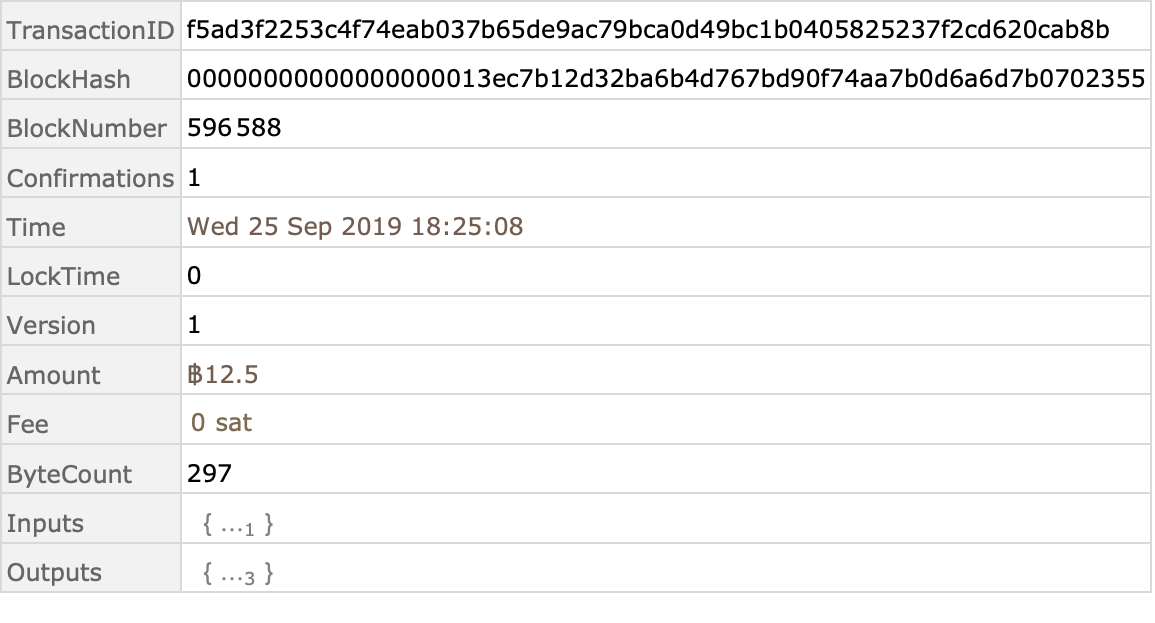Click the Inputs key label

point(45,524)
